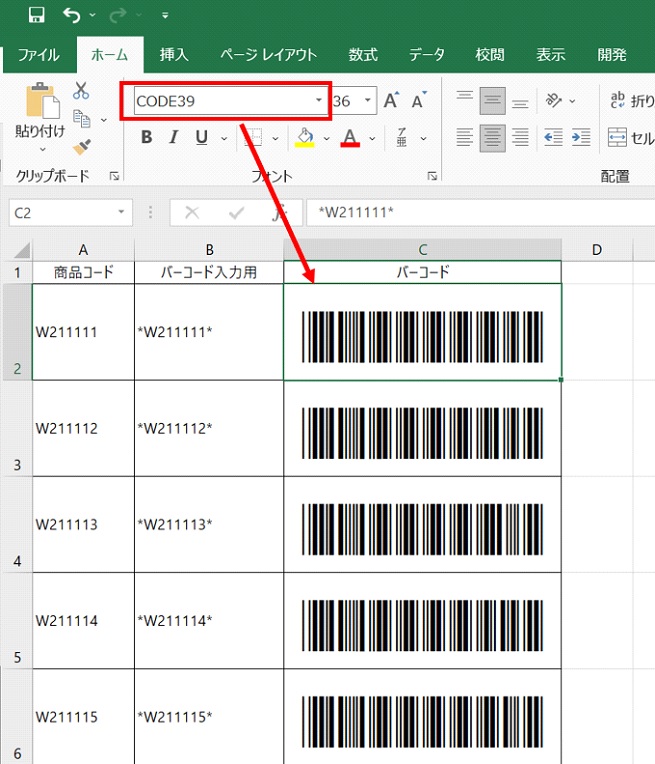
Task: Toggle Bold formatting
Action: pyautogui.click(x=146, y=138)
